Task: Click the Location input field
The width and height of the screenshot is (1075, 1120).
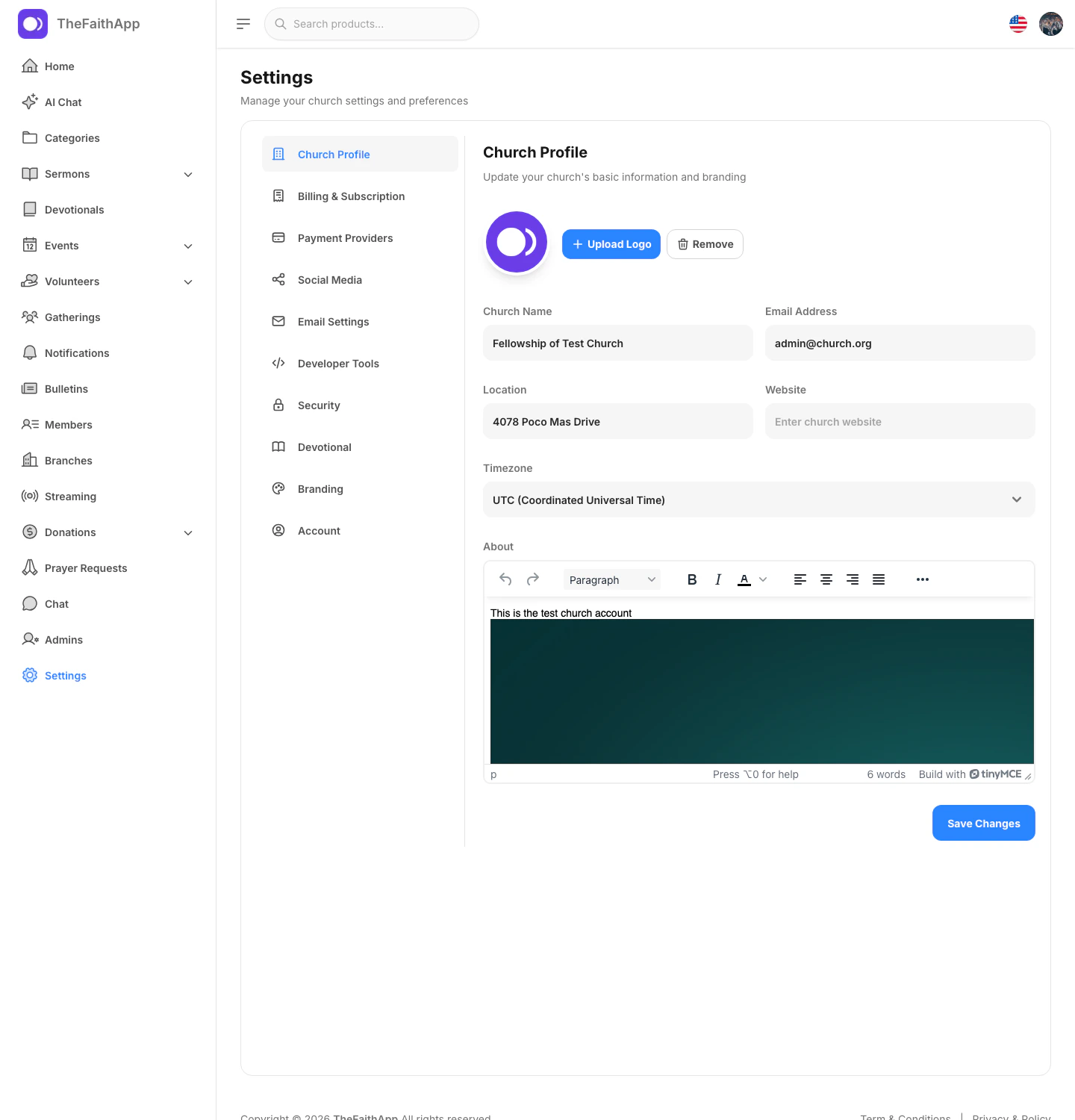Action: point(618,421)
